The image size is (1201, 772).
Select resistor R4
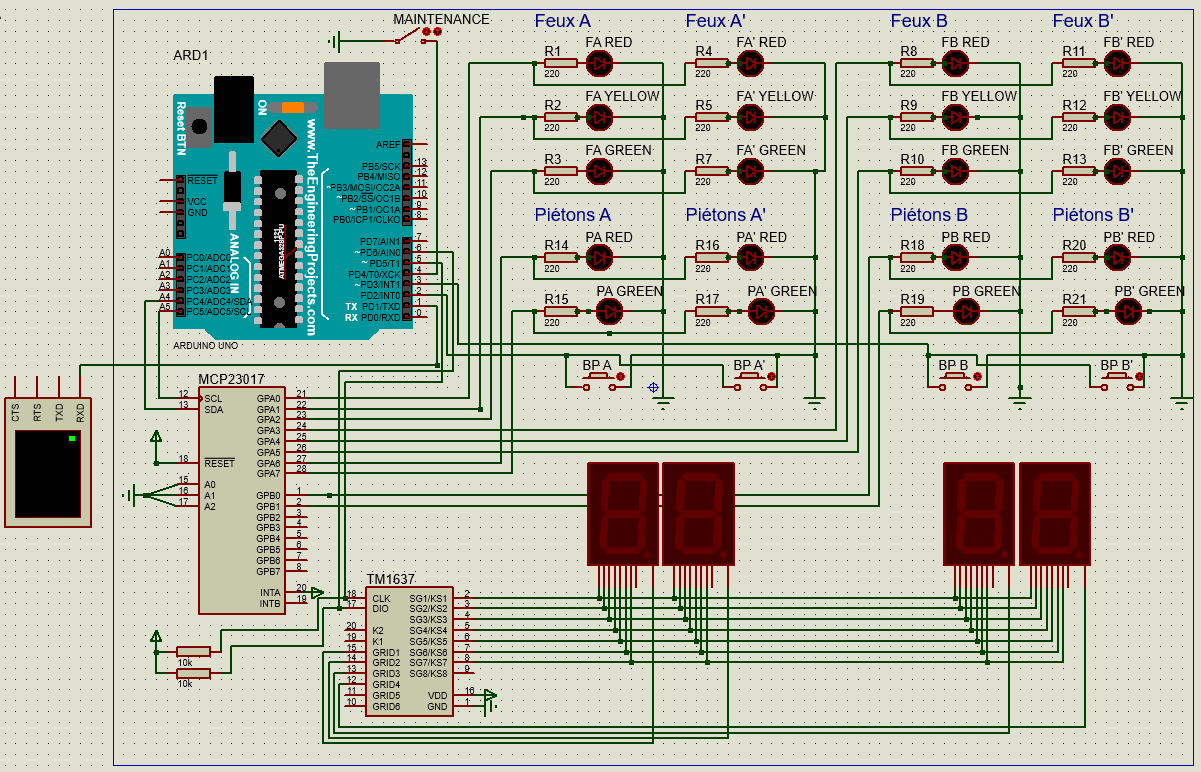point(711,64)
